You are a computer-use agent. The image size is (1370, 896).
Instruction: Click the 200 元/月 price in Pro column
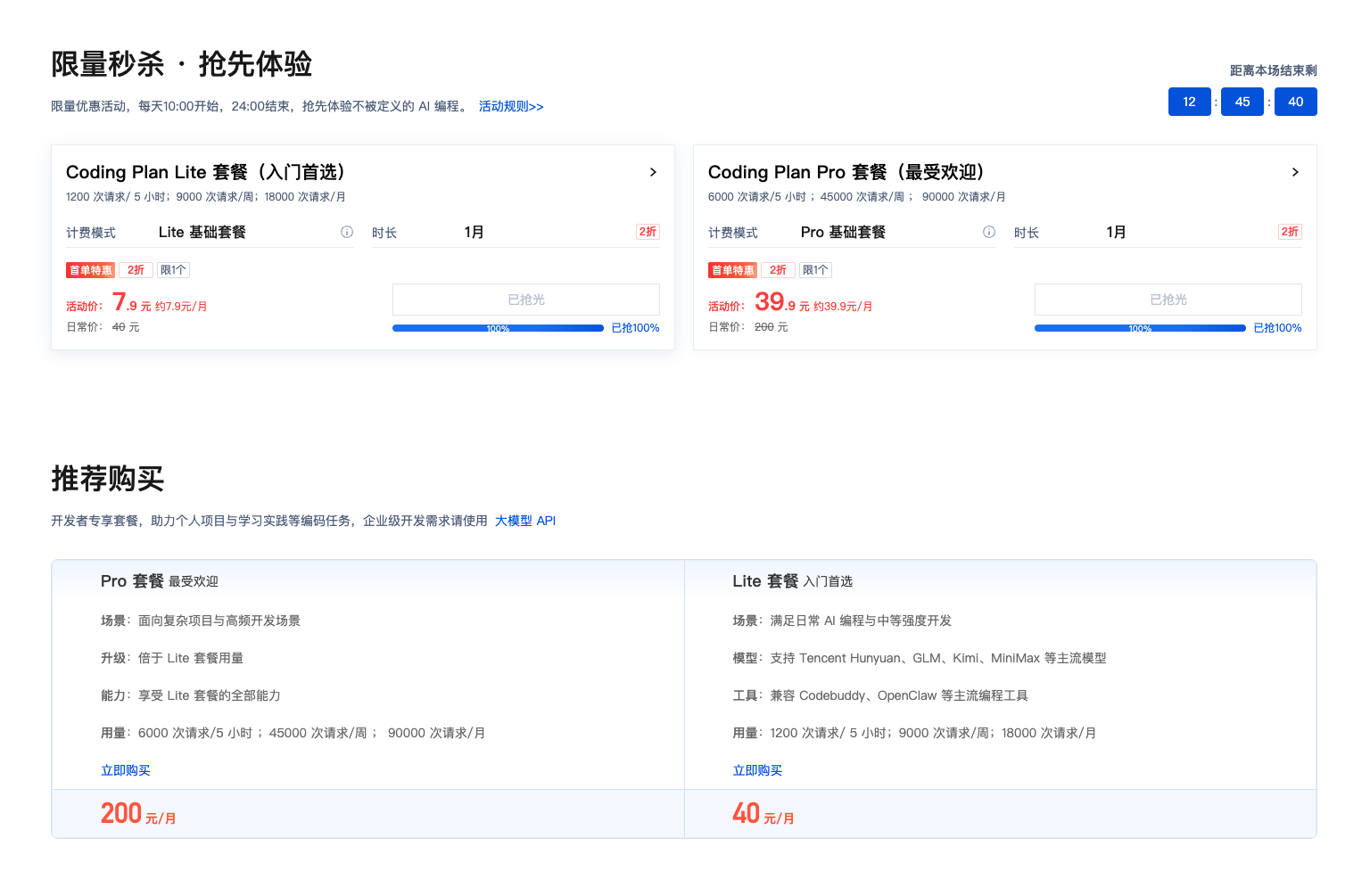[138, 814]
